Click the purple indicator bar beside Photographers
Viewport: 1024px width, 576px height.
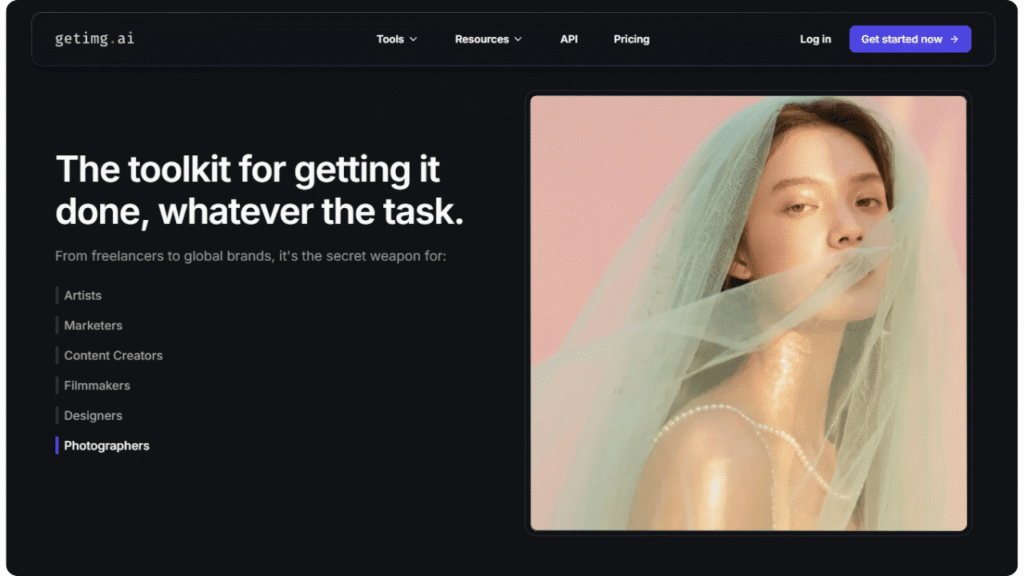click(x=57, y=445)
